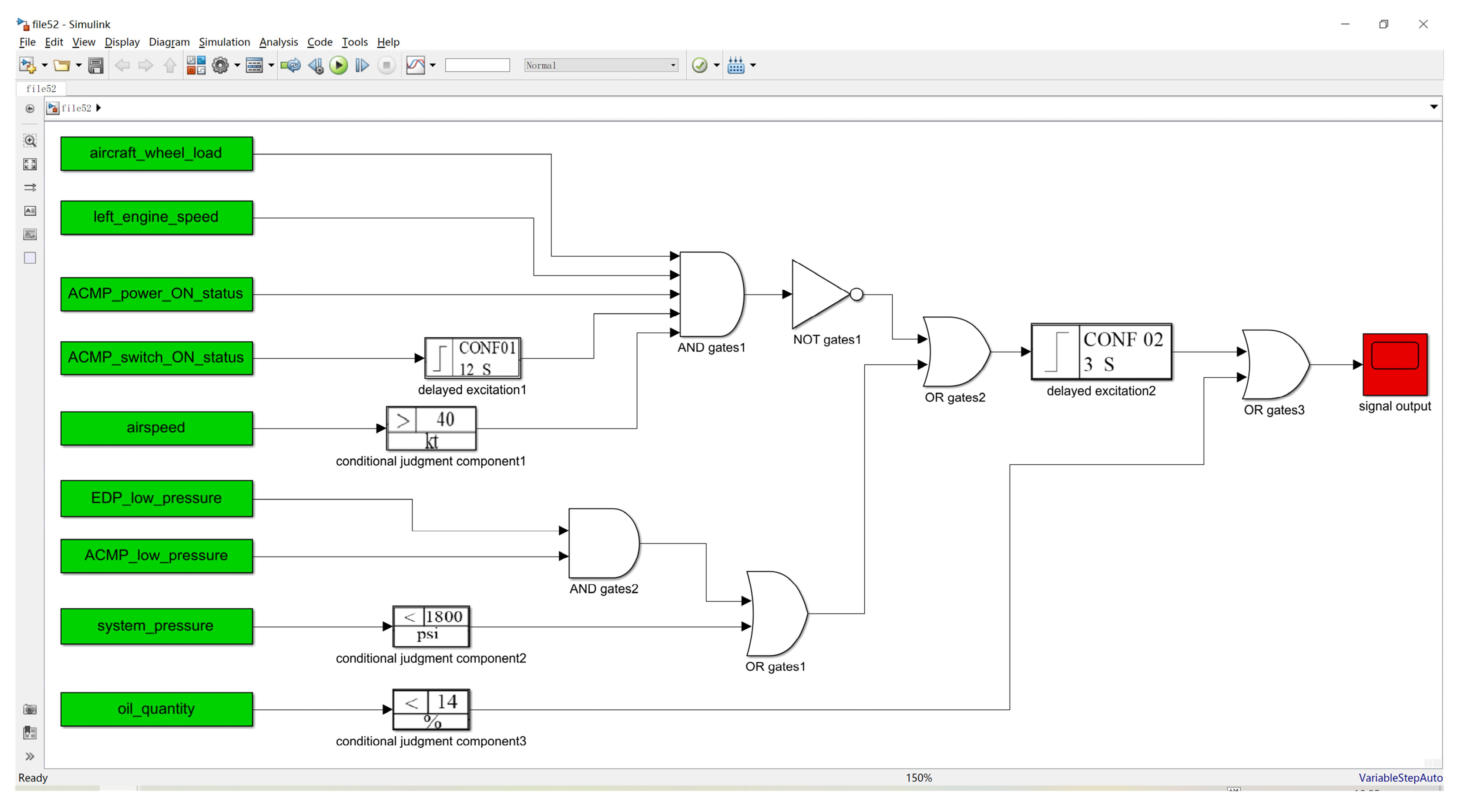This screenshot has width=1464, height=812.
Task: Click the Step Forward button
Action: tap(362, 65)
